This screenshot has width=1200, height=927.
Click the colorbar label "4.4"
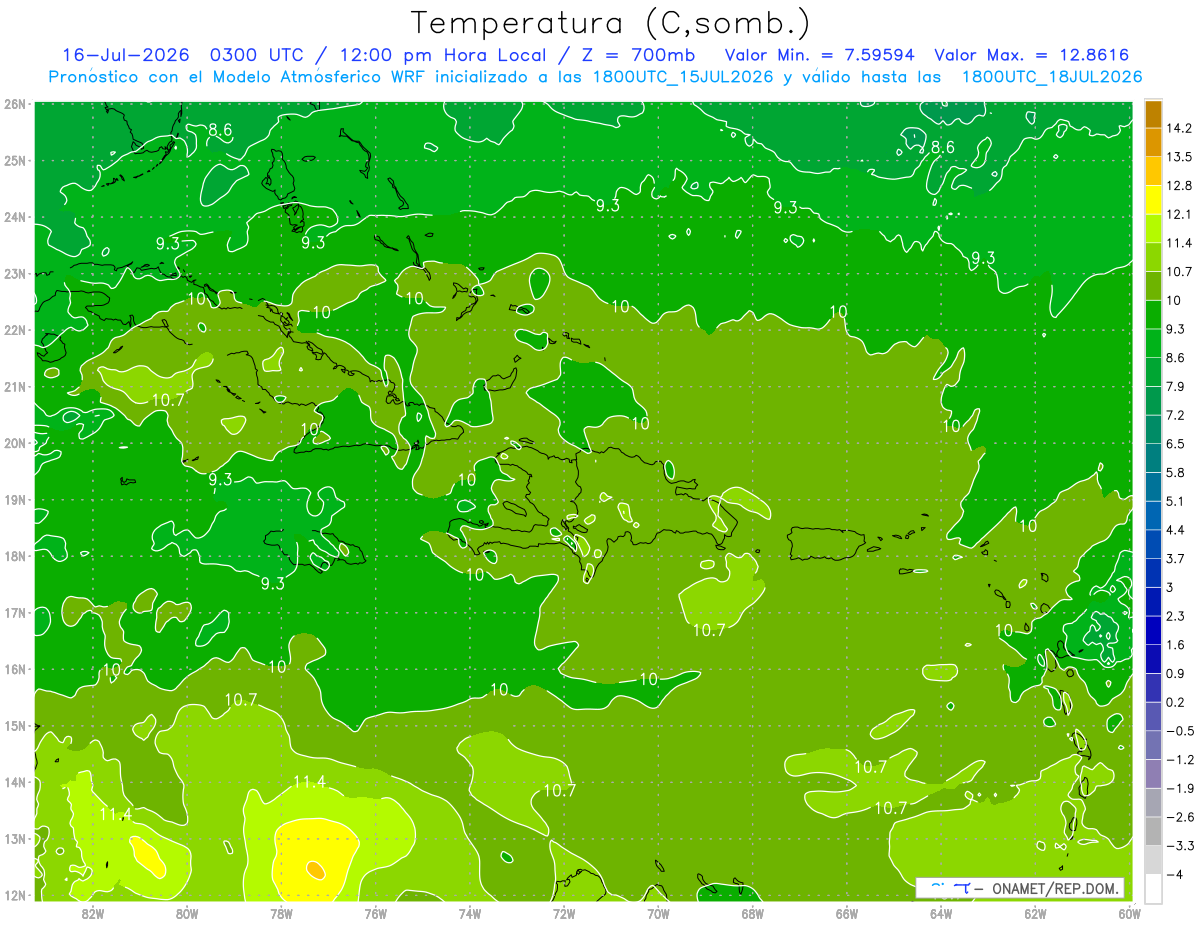(1176, 530)
